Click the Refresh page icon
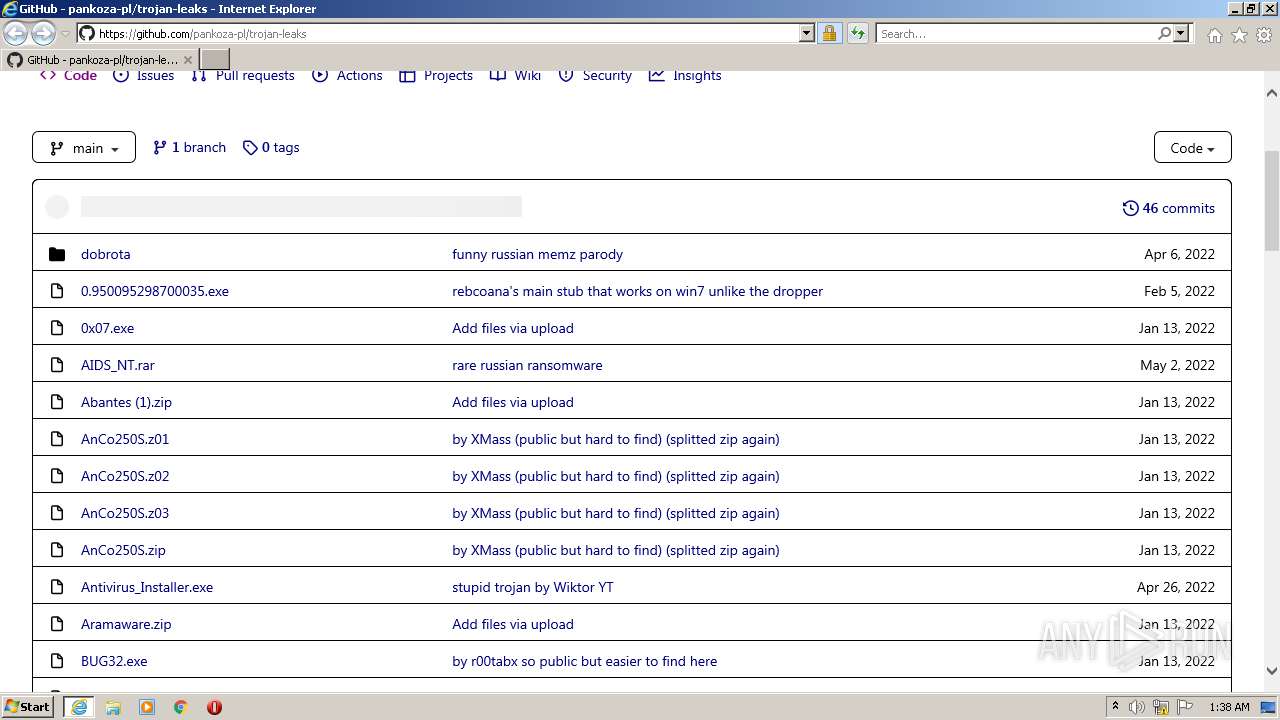Image resolution: width=1280 pixels, height=720 pixels. point(857,33)
